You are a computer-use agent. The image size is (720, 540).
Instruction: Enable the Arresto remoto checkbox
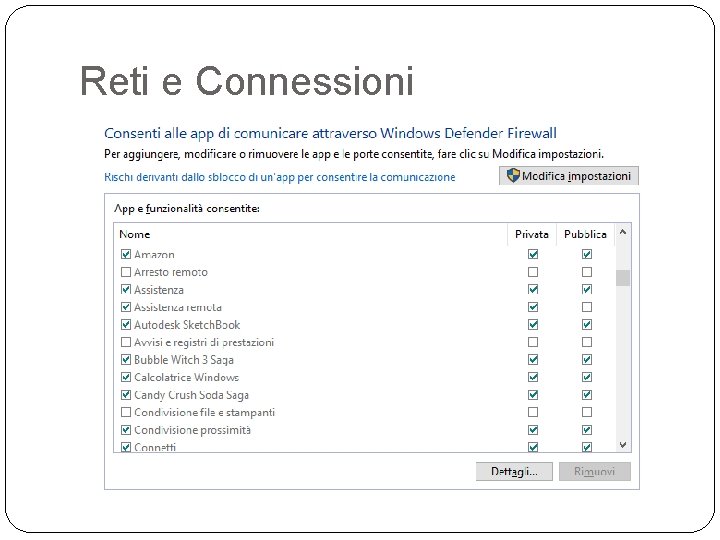[126, 272]
